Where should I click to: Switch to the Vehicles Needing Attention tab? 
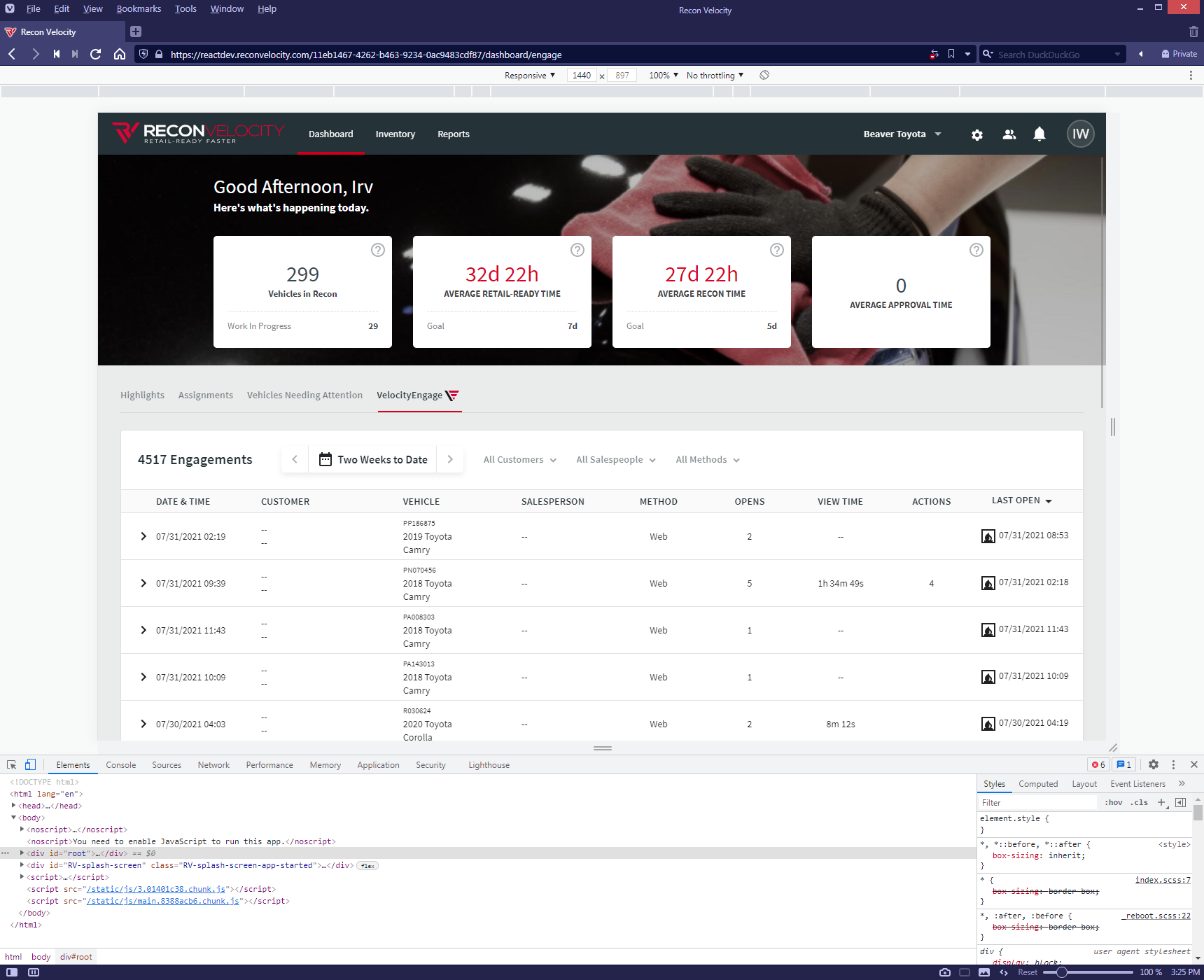point(304,395)
